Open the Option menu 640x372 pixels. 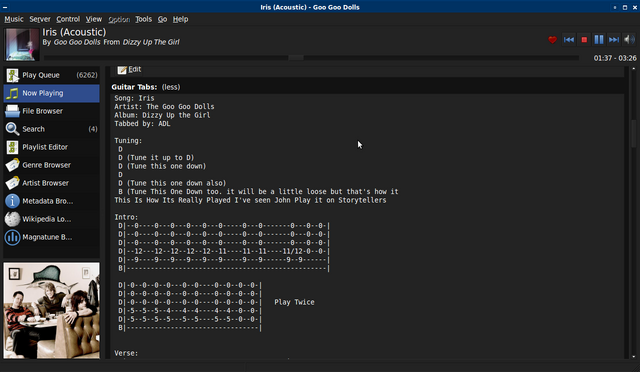119,20
